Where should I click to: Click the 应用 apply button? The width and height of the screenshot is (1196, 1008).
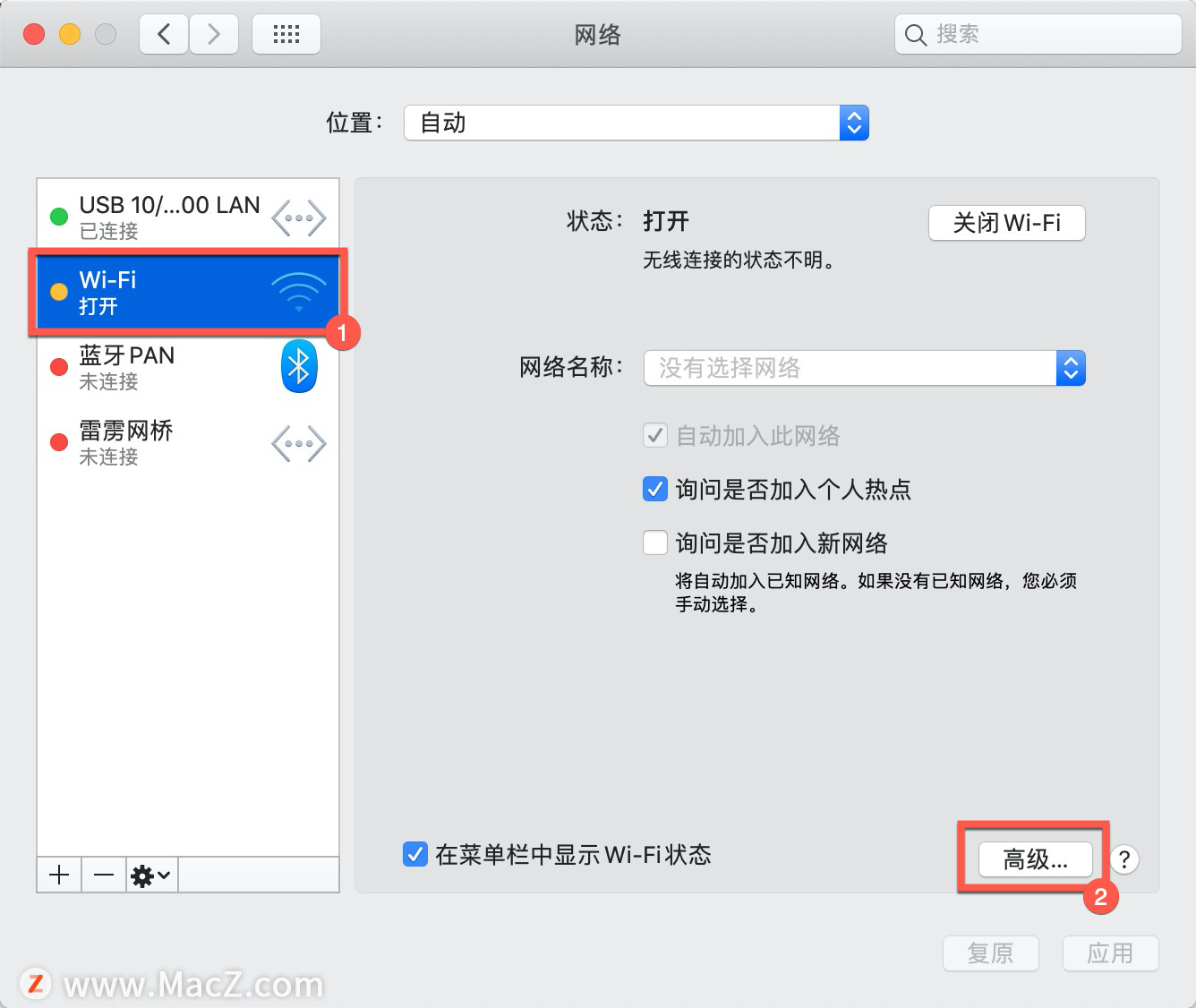(x=1110, y=953)
